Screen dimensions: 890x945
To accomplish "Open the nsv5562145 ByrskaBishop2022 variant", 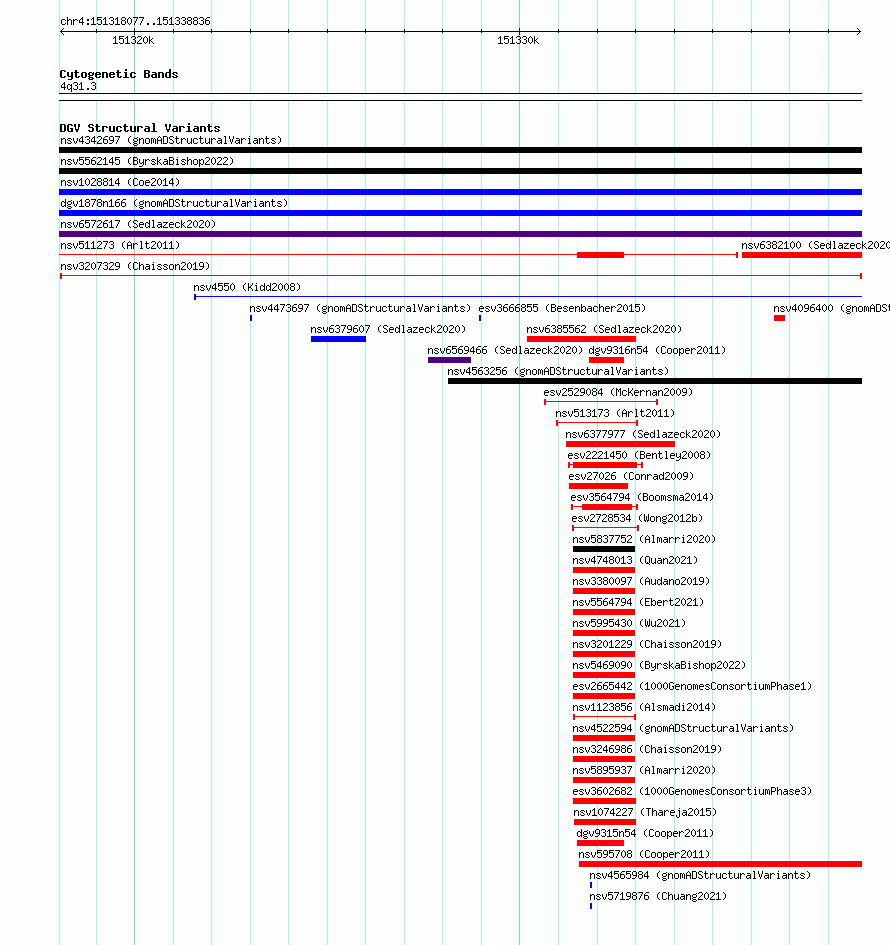I will pyautogui.click(x=147, y=161).
